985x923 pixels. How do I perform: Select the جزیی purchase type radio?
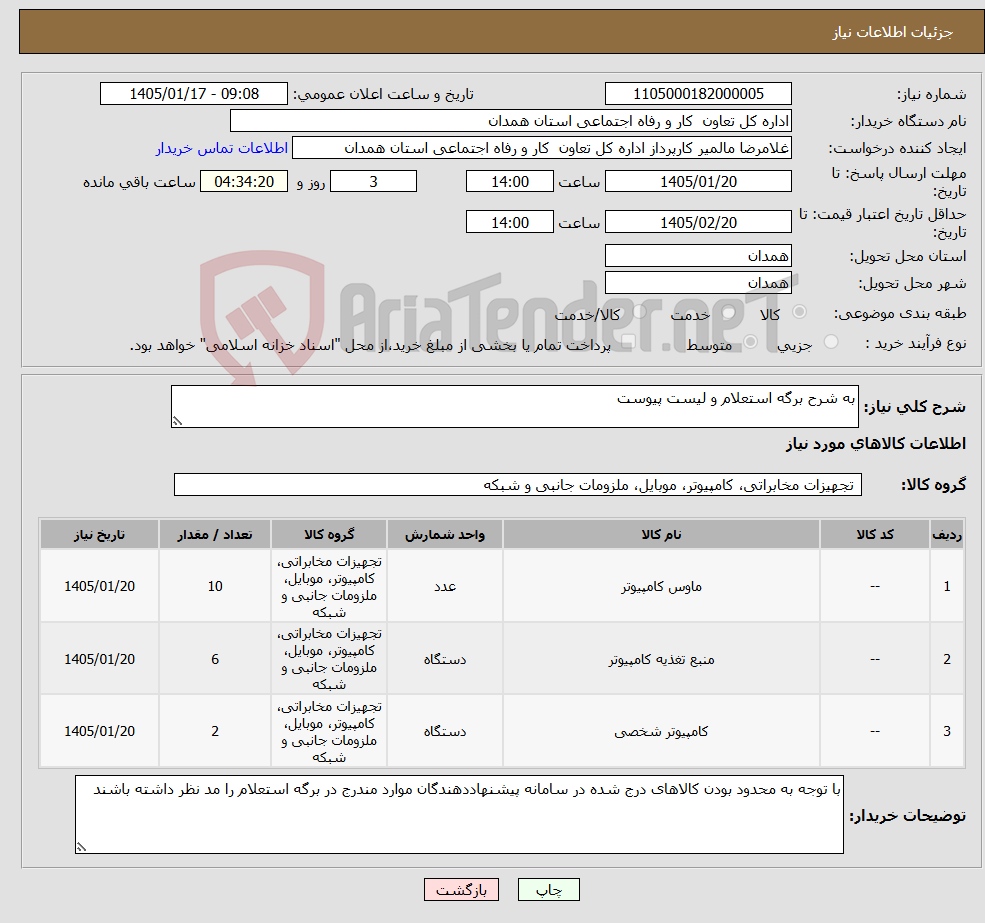(831, 342)
